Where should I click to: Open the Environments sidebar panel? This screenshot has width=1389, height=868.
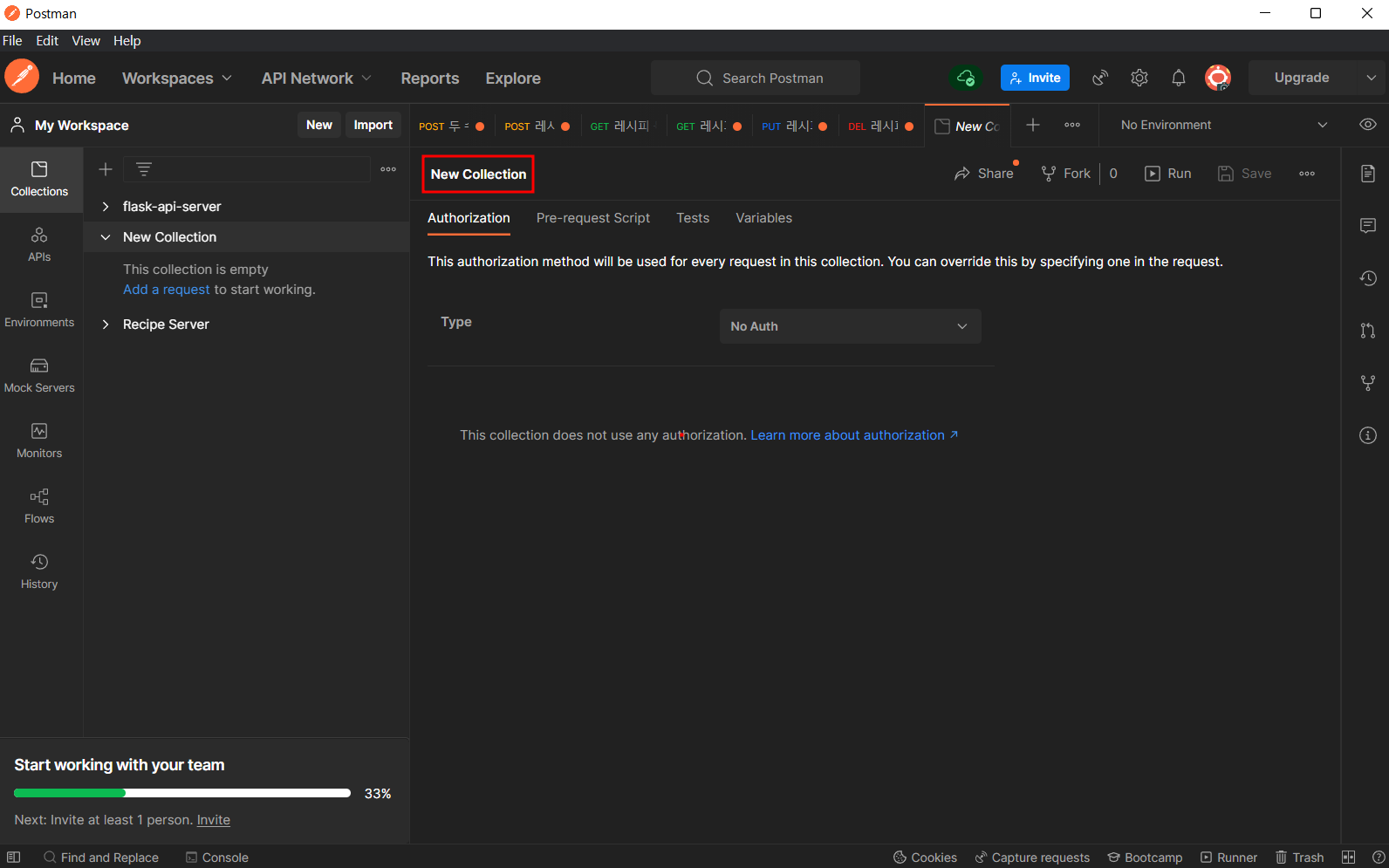39,310
